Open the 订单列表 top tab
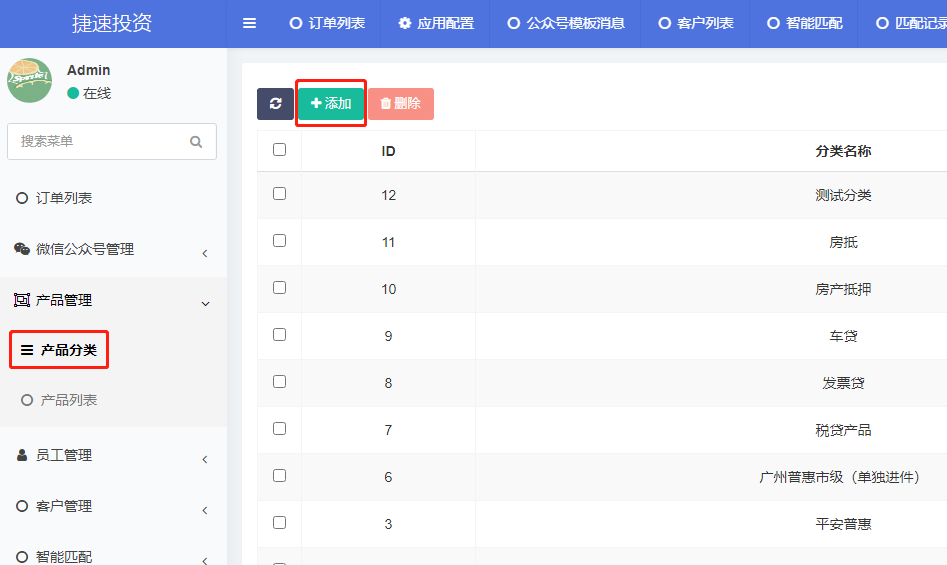The height and width of the screenshot is (565, 947). (x=328, y=23)
